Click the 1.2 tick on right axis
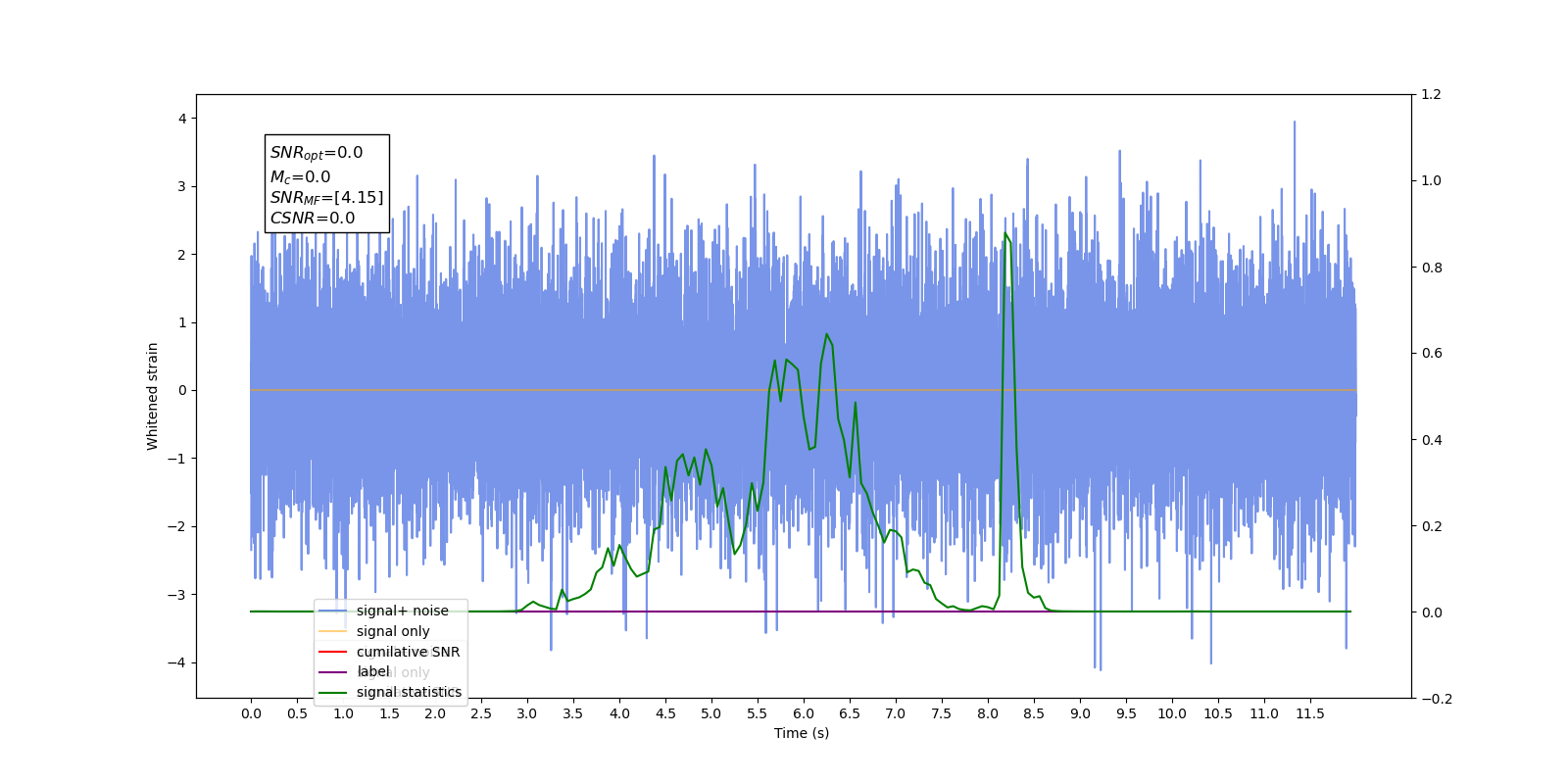This screenshot has height=784, width=1568. [1432, 94]
